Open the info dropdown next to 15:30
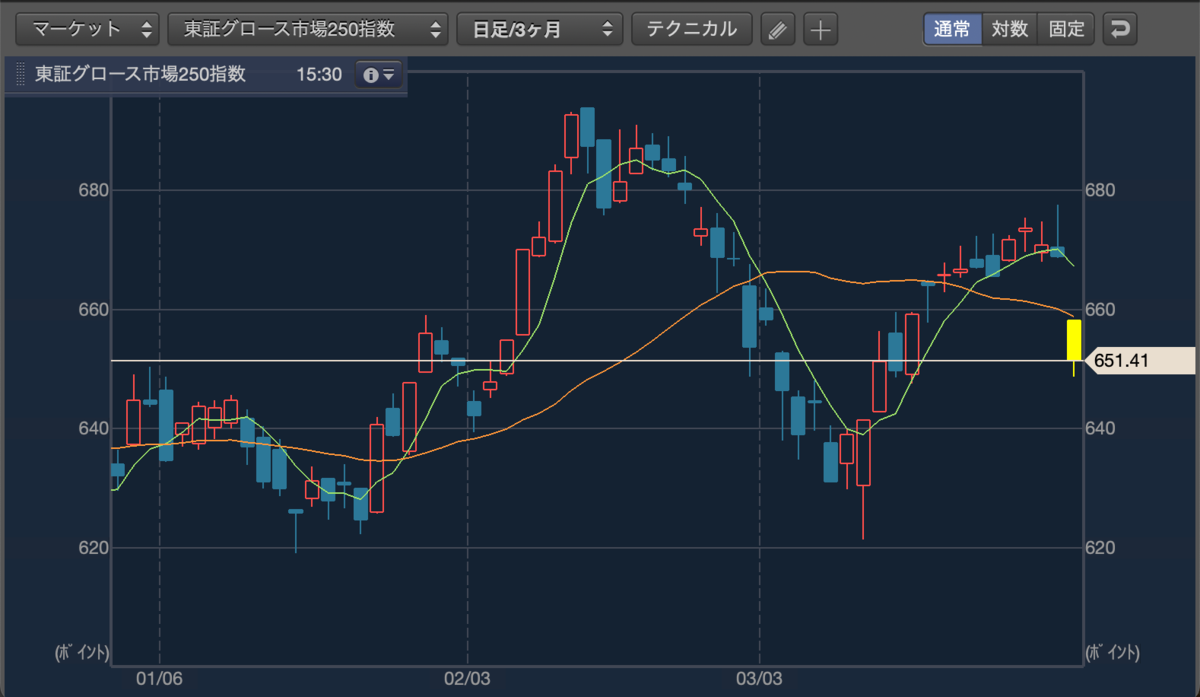The width and height of the screenshot is (1200, 697). (379, 75)
